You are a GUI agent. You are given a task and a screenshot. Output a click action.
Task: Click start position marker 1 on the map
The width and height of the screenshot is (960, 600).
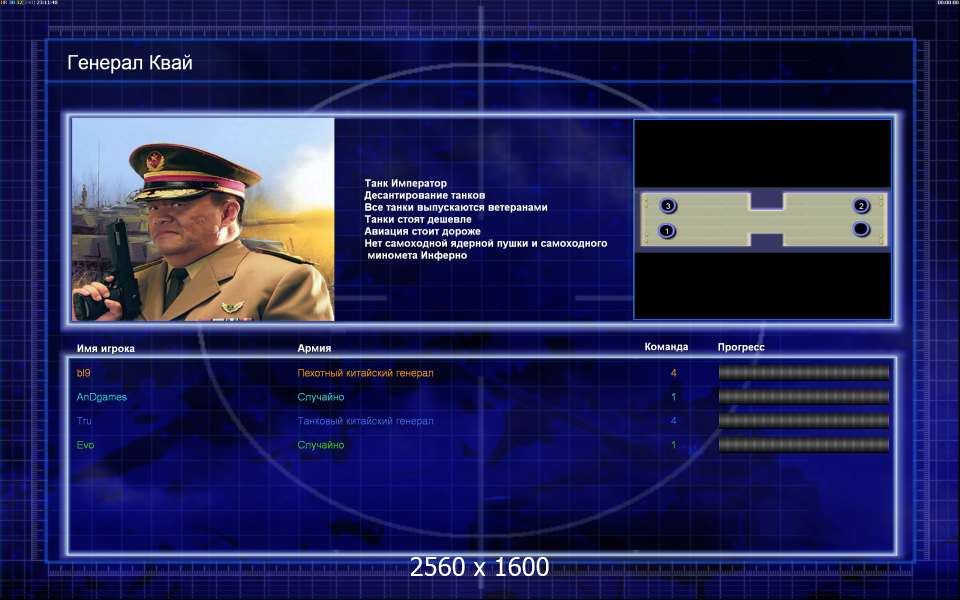pos(667,231)
